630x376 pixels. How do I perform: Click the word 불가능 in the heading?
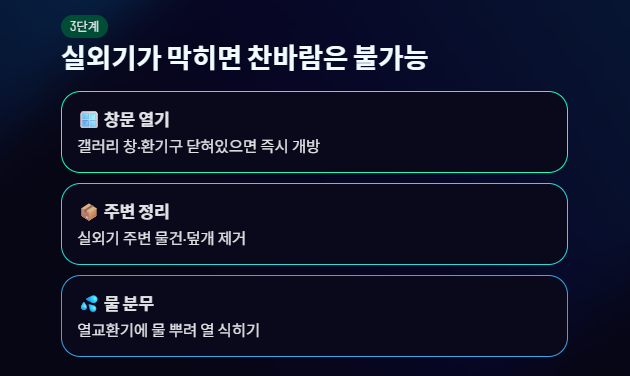391,58
